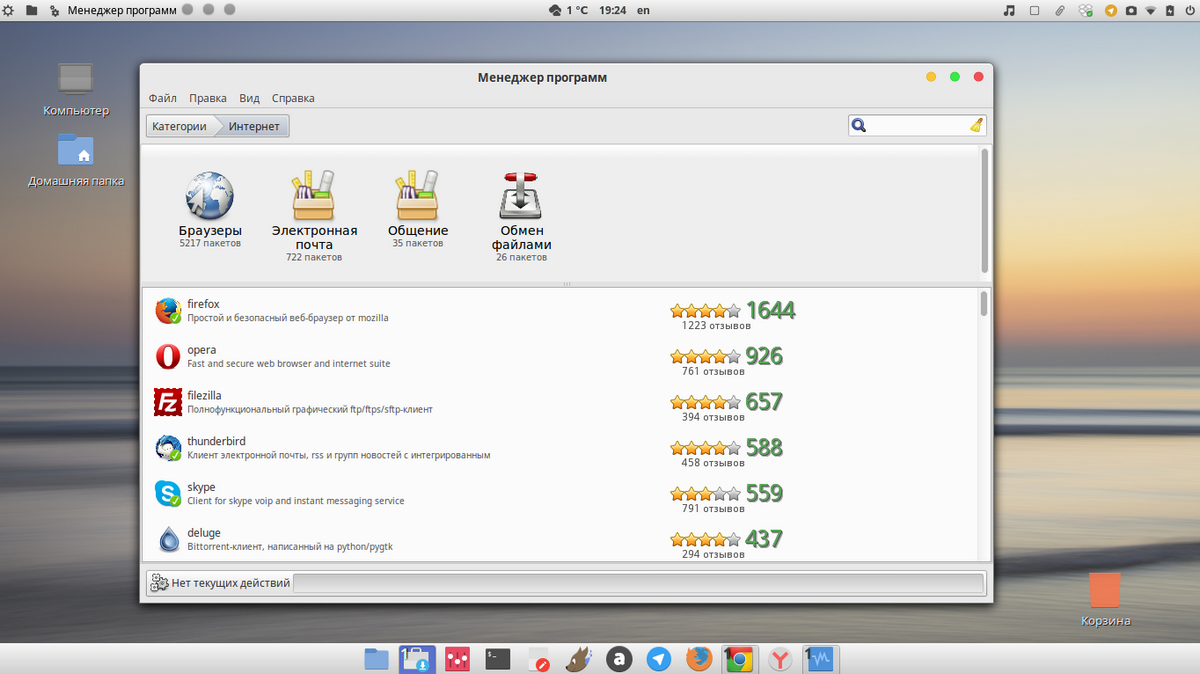Click the opera application icon in list
Viewport: 1200px width, 674px height.
click(168, 357)
